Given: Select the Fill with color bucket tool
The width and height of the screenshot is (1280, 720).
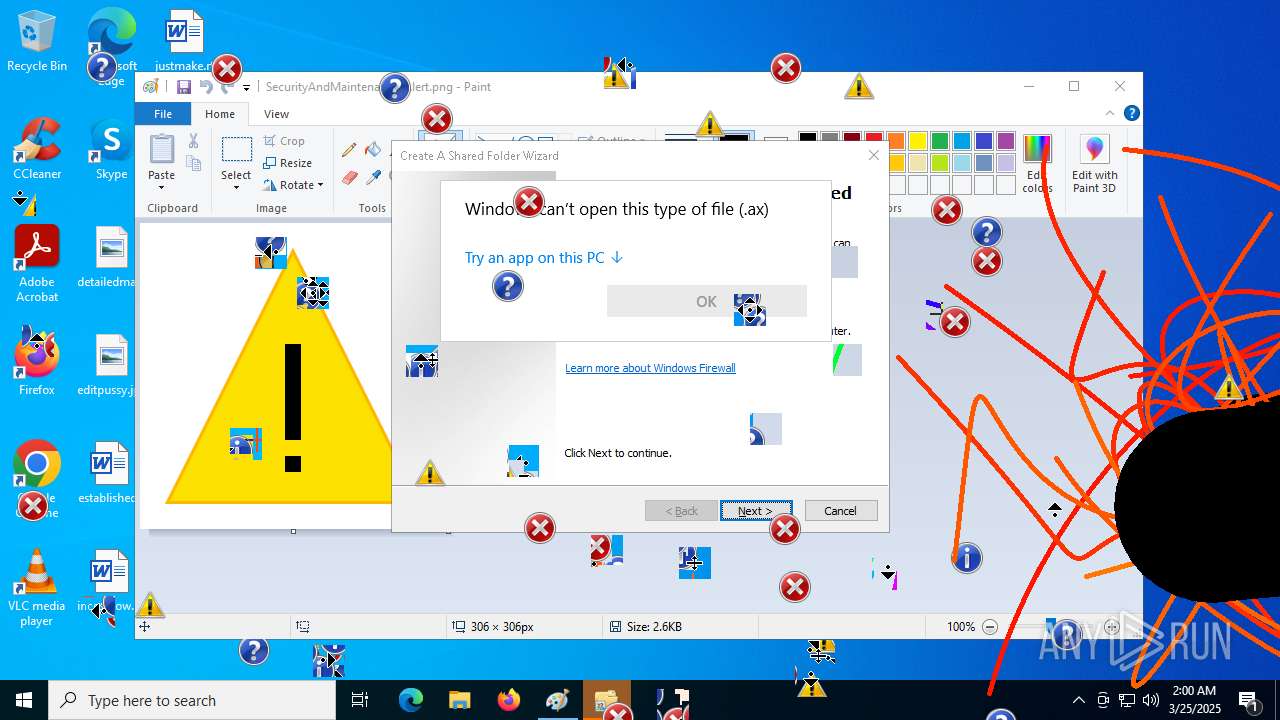Looking at the screenshot, I should click(373, 150).
